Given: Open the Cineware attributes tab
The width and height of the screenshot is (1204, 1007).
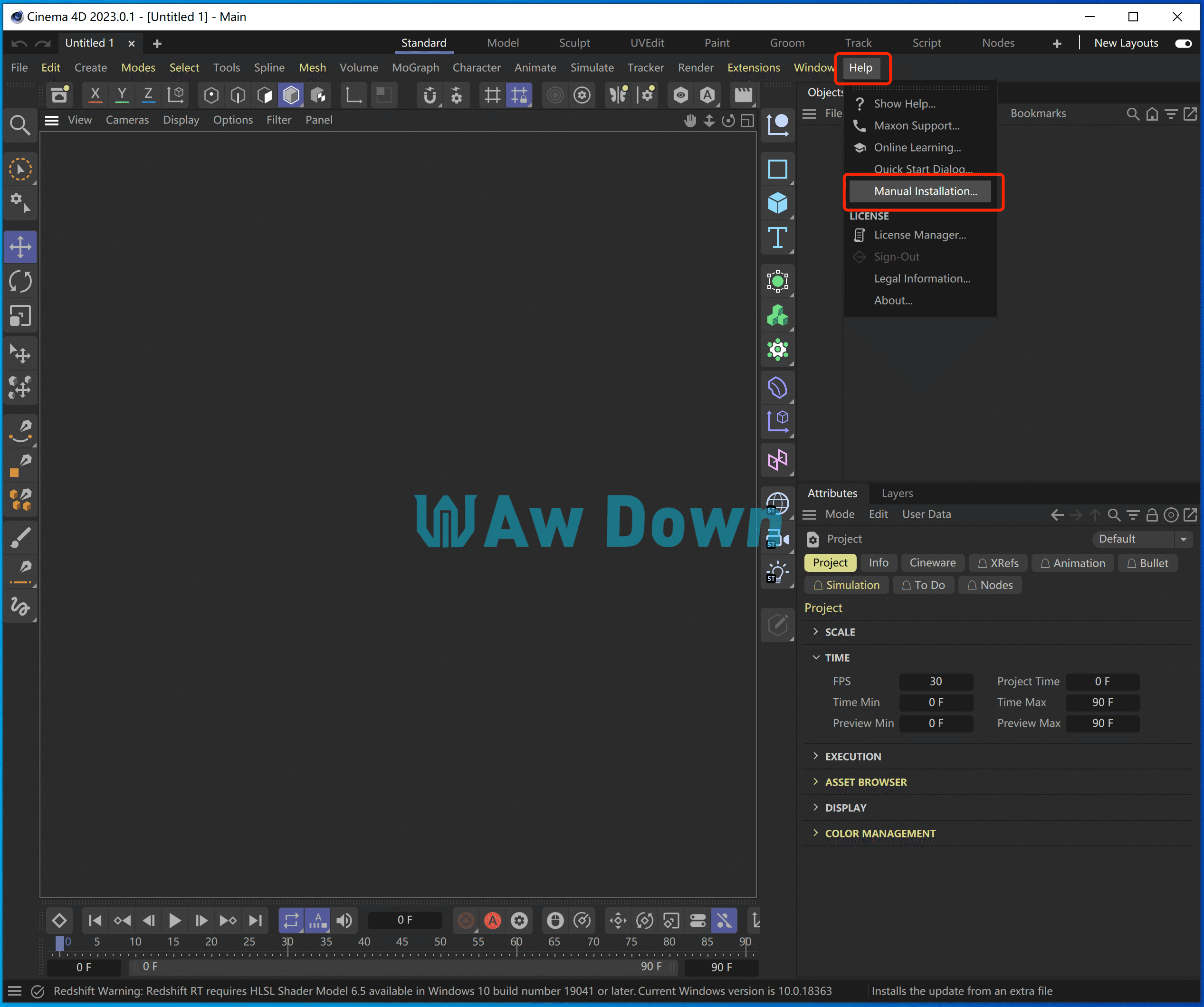Looking at the screenshot, I should tap(932, 563).
